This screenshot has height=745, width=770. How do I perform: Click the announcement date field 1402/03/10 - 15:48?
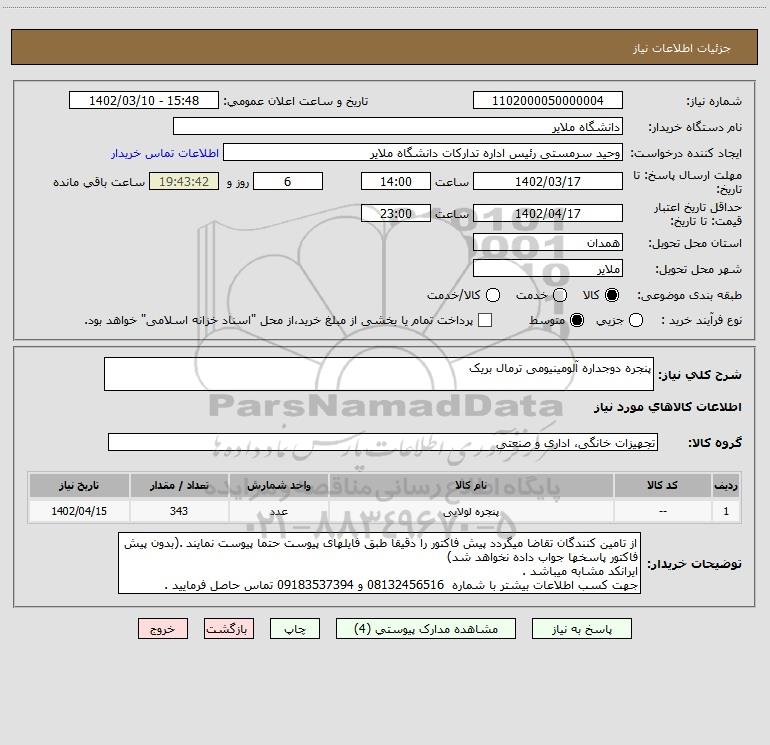click(x=144, y=100)
